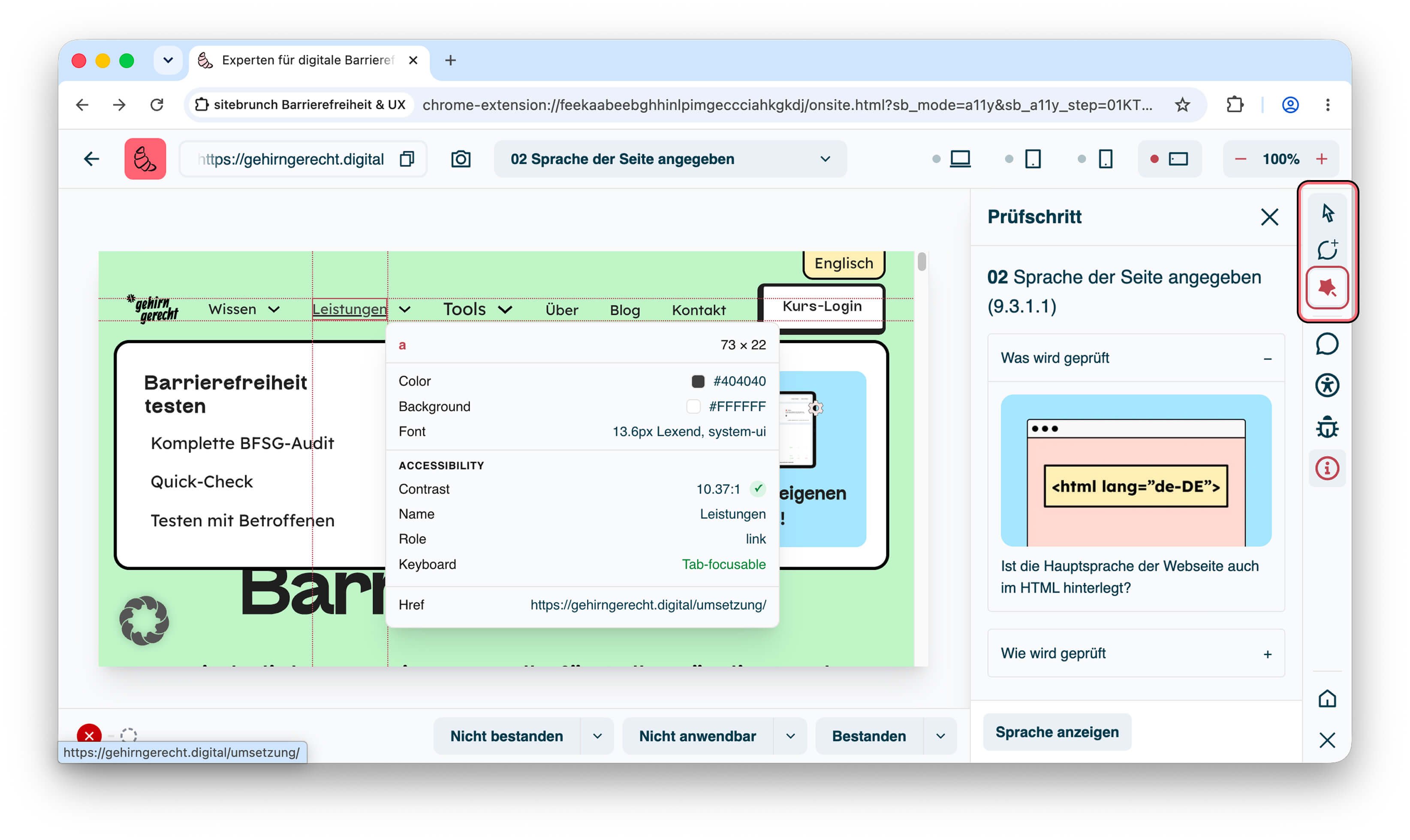The image size is (1410, 840).
Task: Click the gehirngerecht logo
Action: coord(153,308)
